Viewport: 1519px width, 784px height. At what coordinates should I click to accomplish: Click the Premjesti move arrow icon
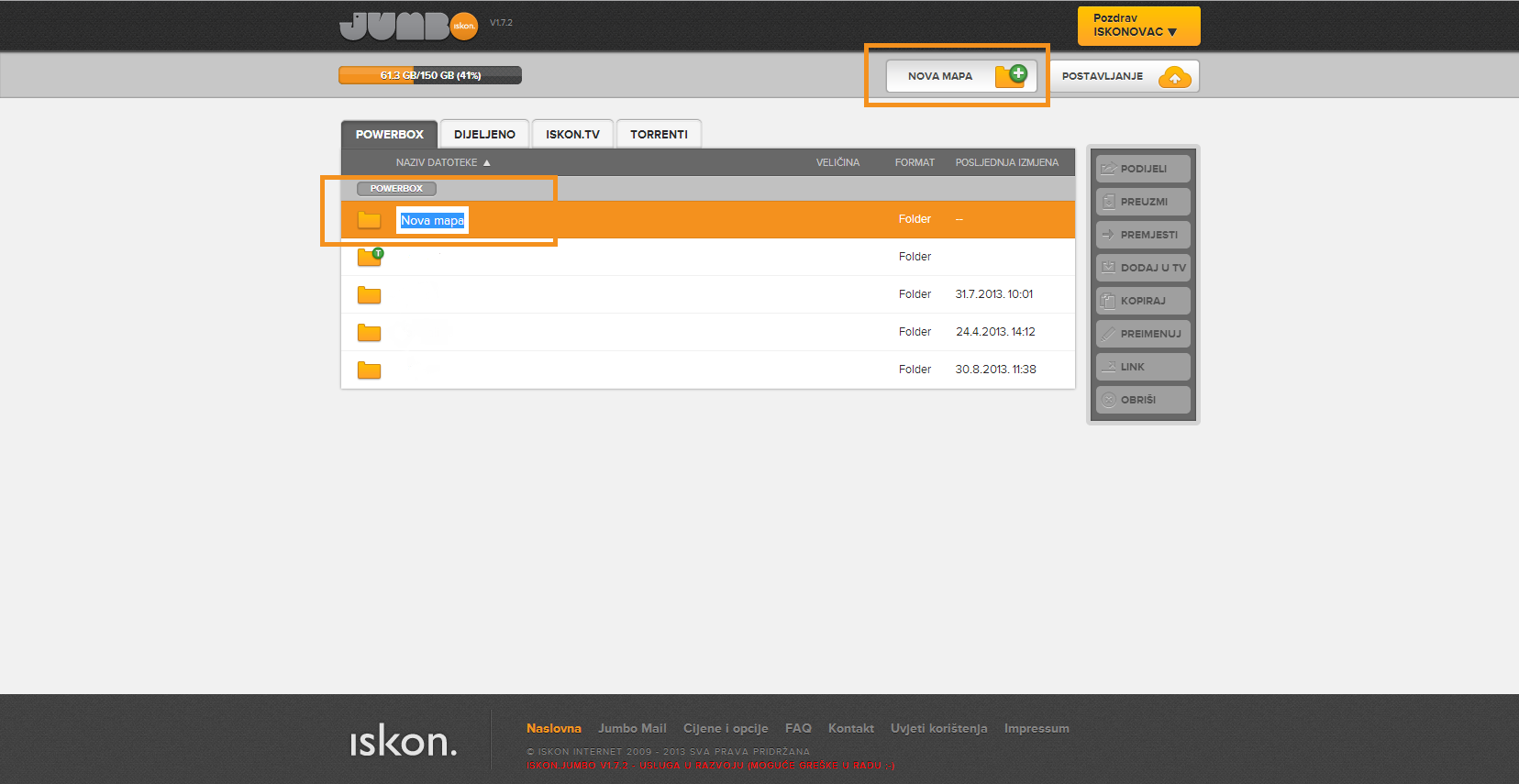coord(1108,235)
